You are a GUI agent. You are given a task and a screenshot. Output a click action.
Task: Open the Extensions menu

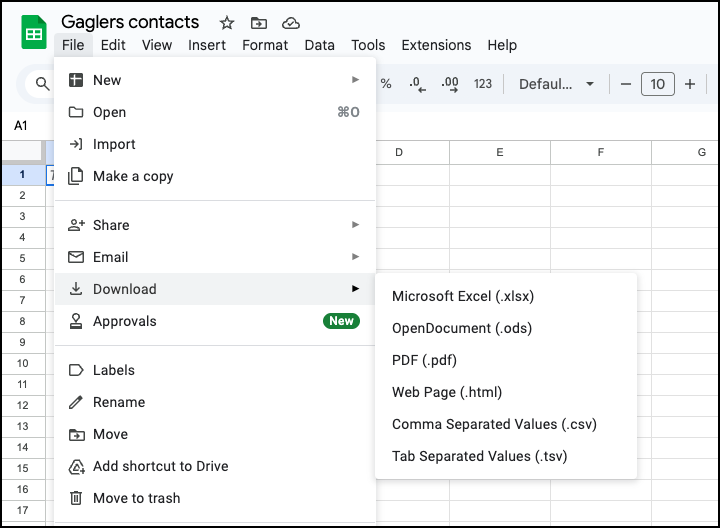point(436,45)
